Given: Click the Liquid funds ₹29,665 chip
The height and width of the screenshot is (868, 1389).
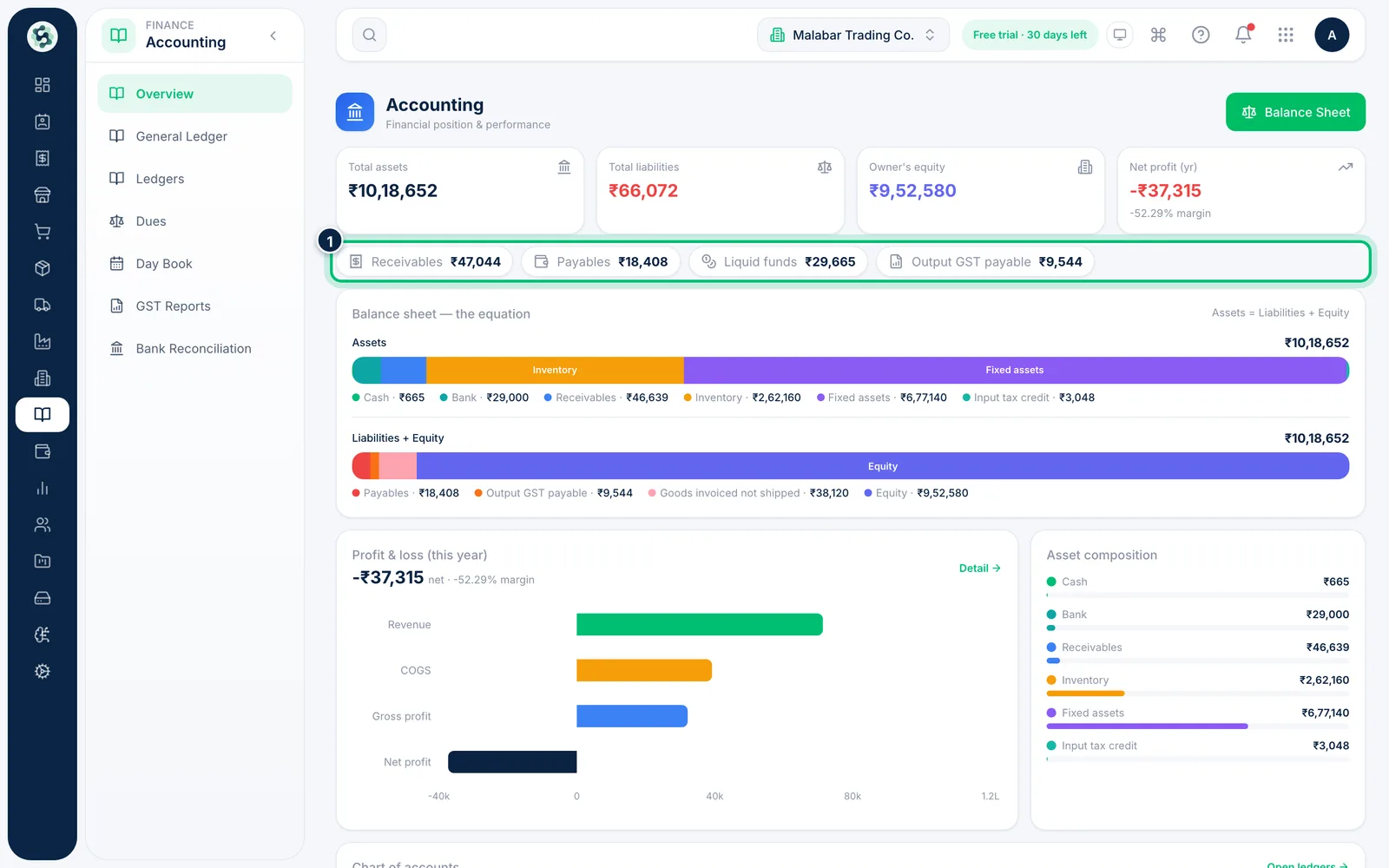Looking at the screenshot, I should pyautogui.click(x=779, y=262).
